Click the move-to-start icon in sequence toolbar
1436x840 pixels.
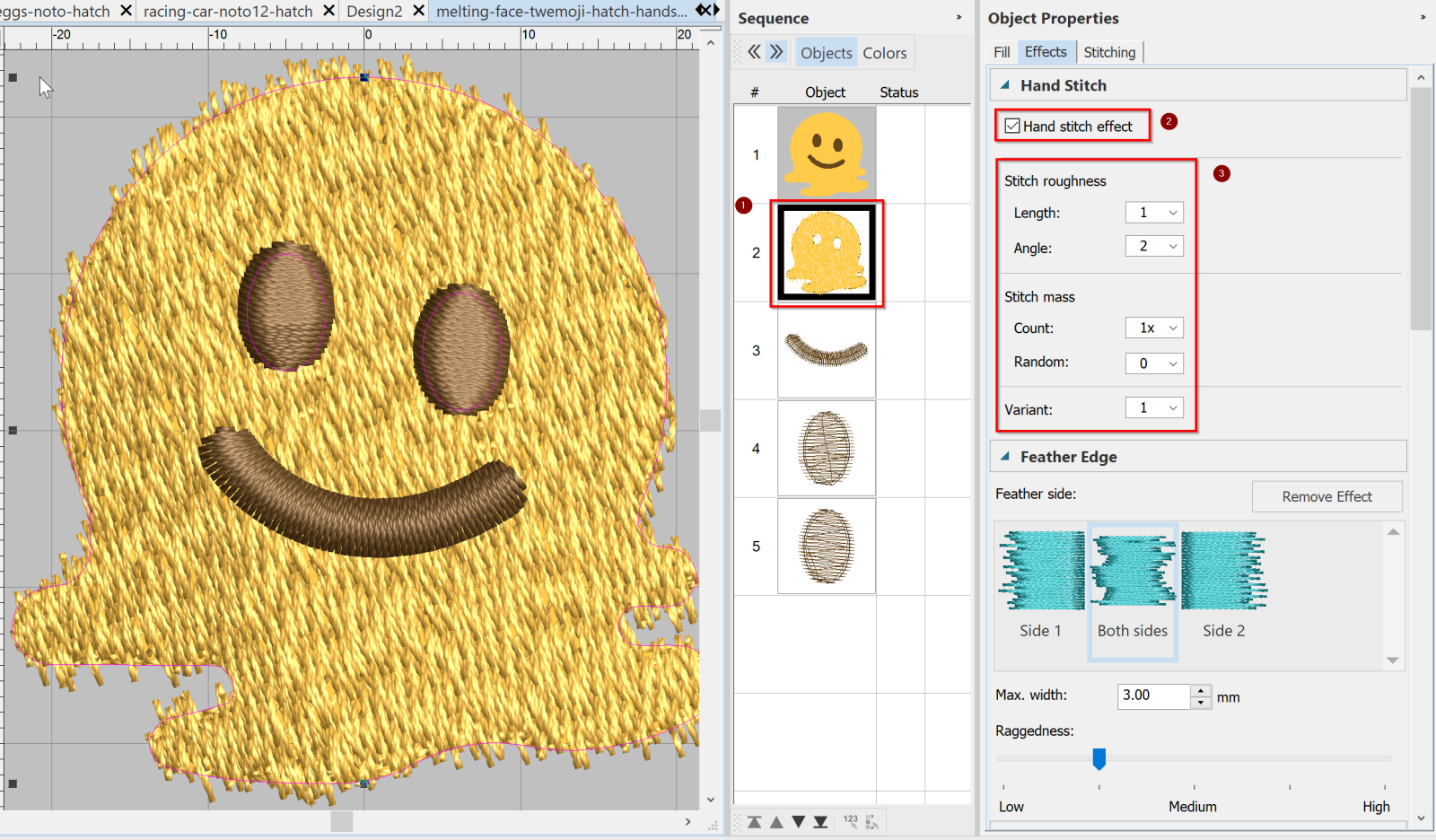(x=755, y=820)
